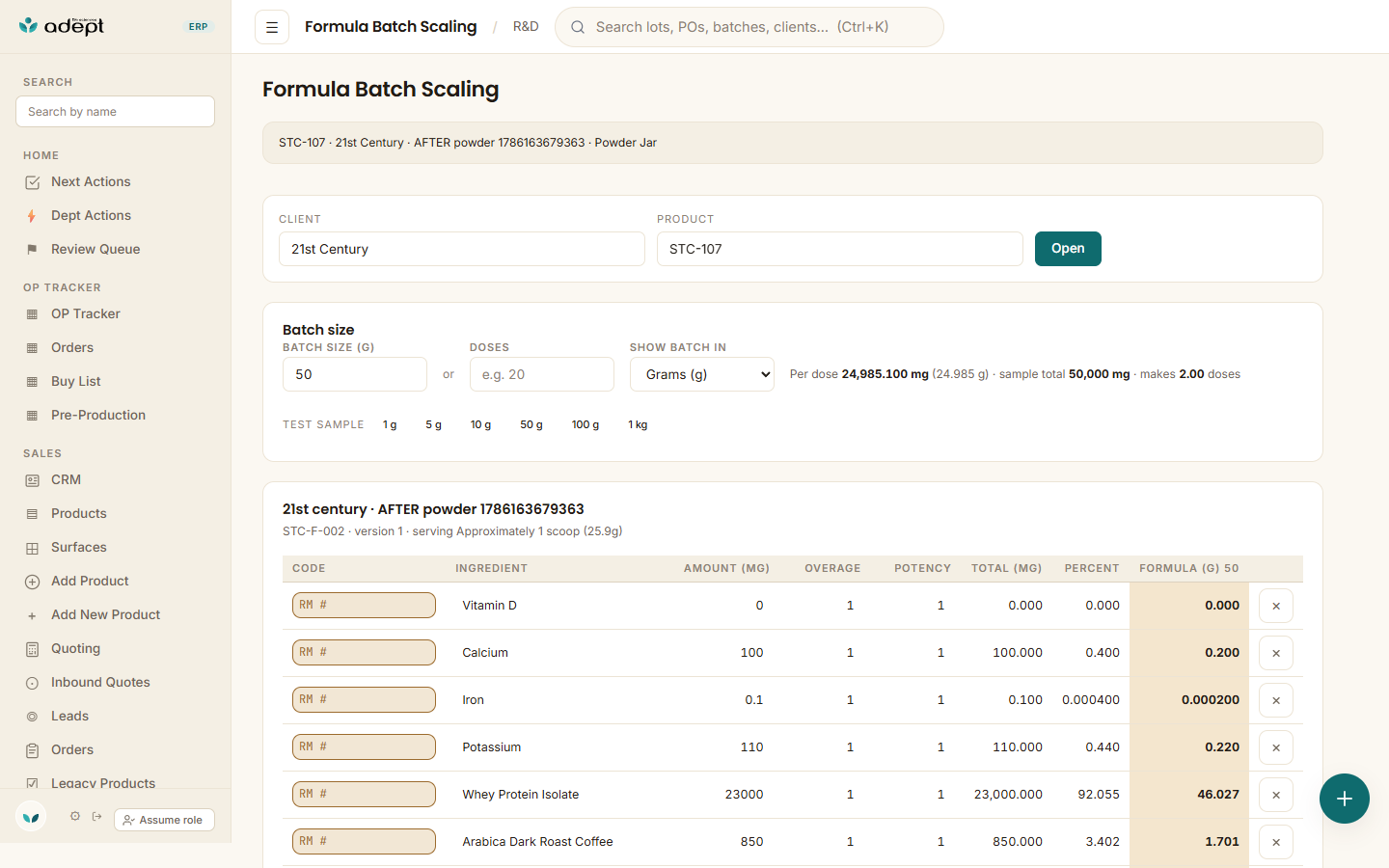
Task: Remove the Whey Protein Isolate row
Action: coord(1276,795)
